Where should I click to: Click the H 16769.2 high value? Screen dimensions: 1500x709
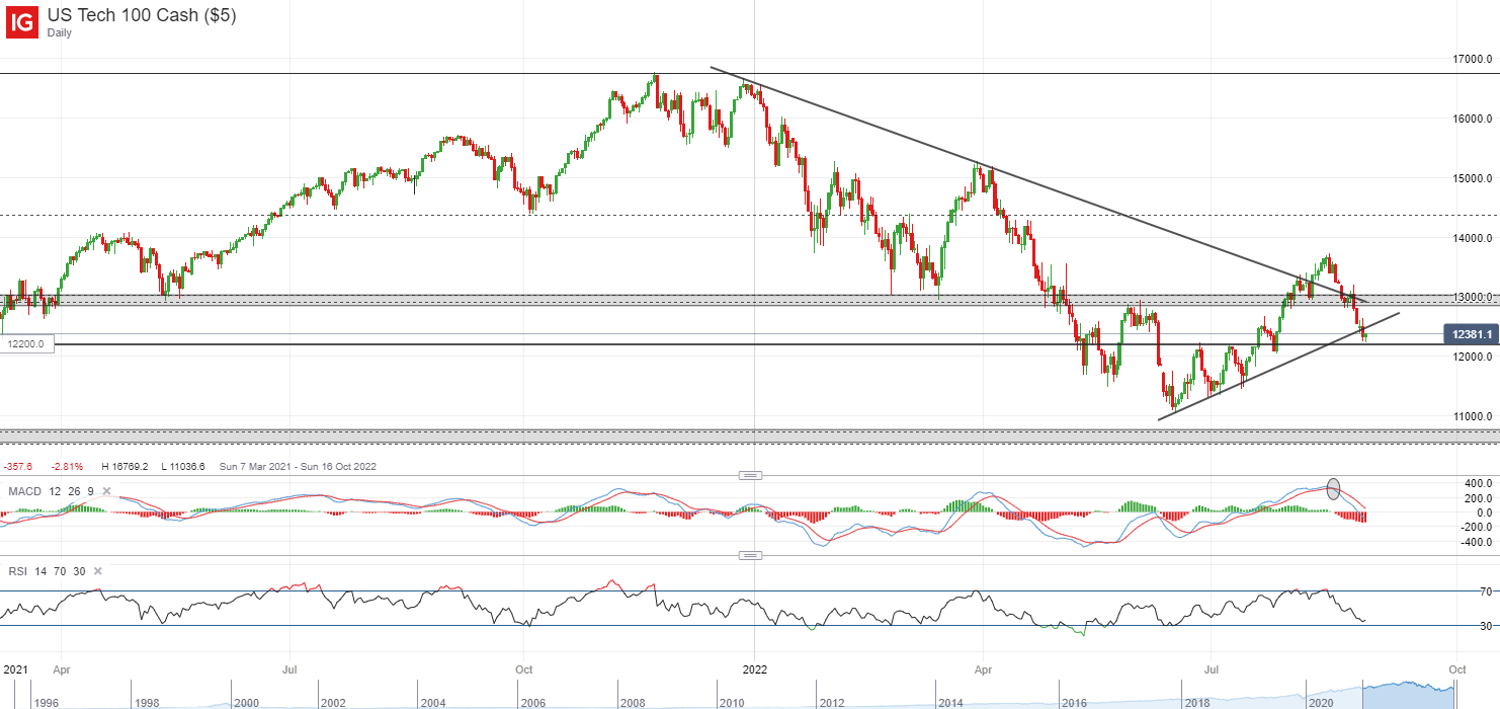click(x=125, y=466)
